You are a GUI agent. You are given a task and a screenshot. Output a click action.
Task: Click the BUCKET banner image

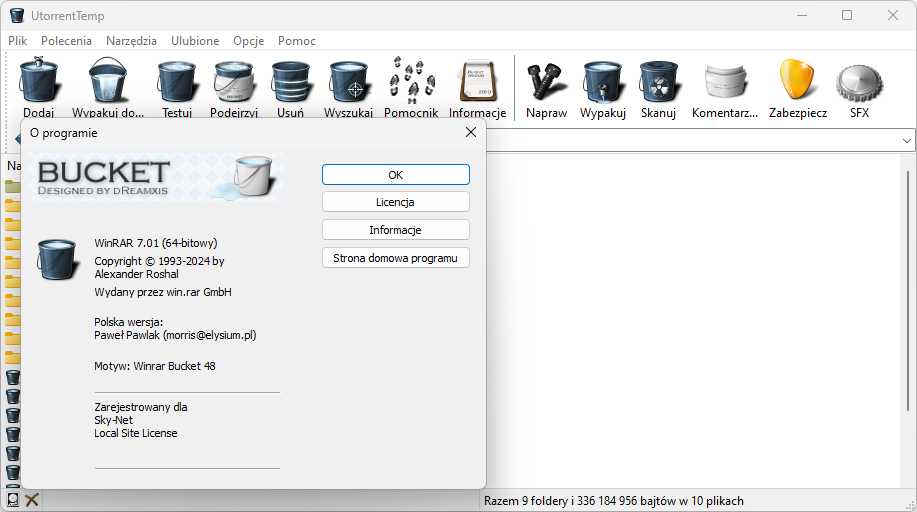click(x=156, y=177)
